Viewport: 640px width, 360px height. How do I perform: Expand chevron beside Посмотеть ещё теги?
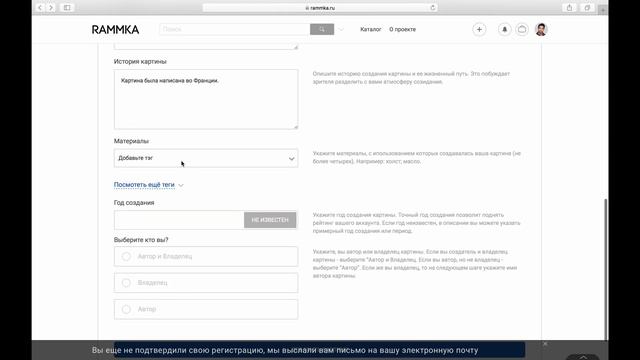coord(181,185)
